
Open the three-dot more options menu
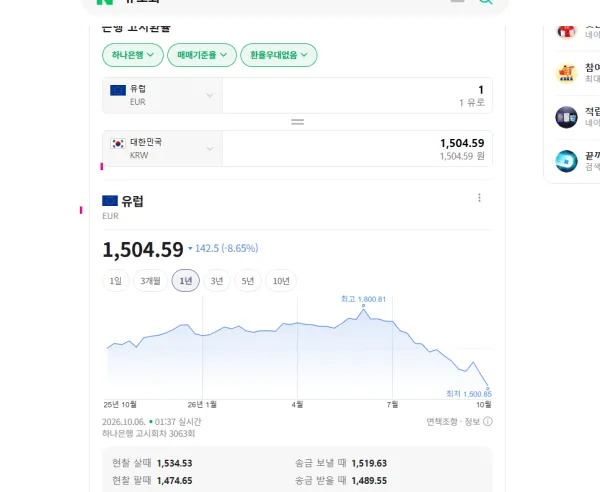pyautogui.click(x=479, y=198)
